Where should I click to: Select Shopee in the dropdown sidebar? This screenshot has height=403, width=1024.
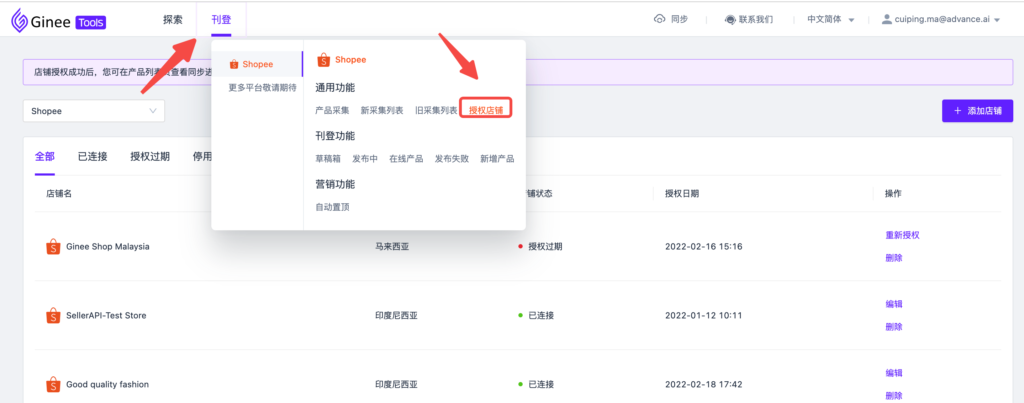(257, 65)
